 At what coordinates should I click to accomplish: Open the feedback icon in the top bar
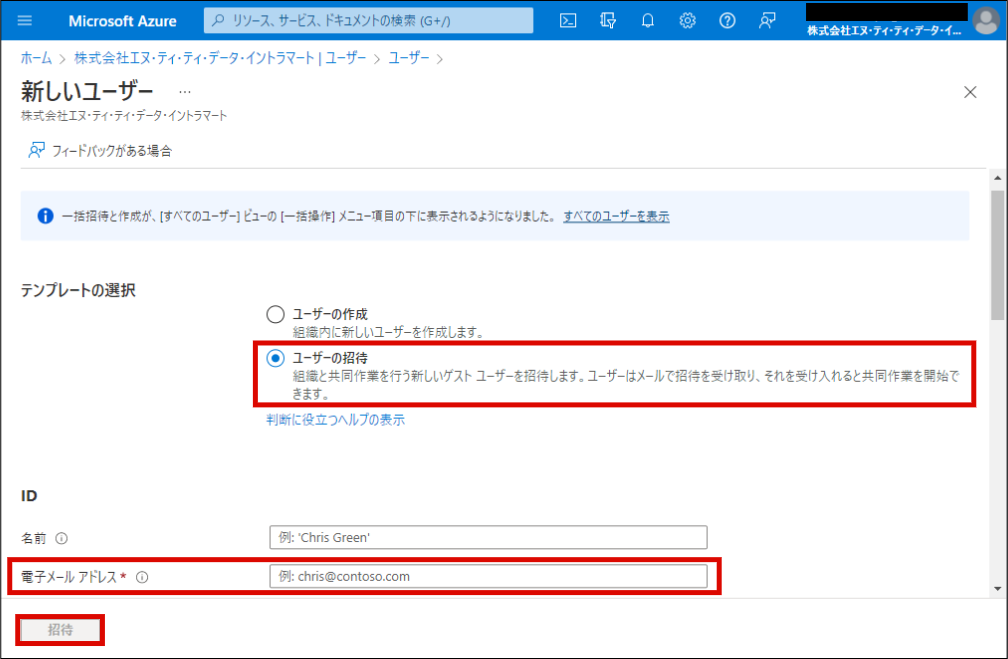click(x=767, y=21)
